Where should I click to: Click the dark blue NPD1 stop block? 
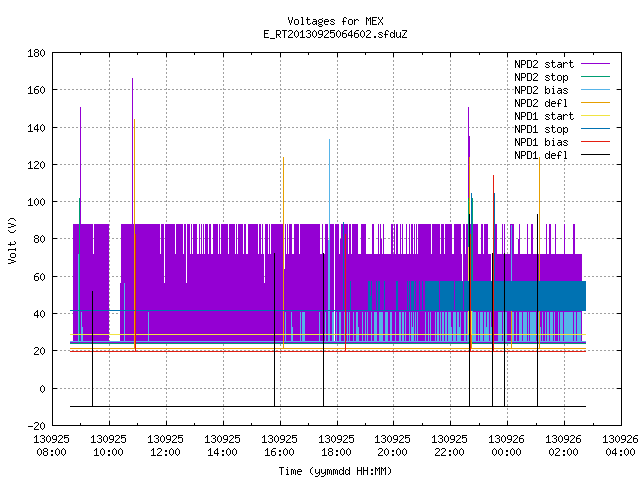tap(505, 296)
